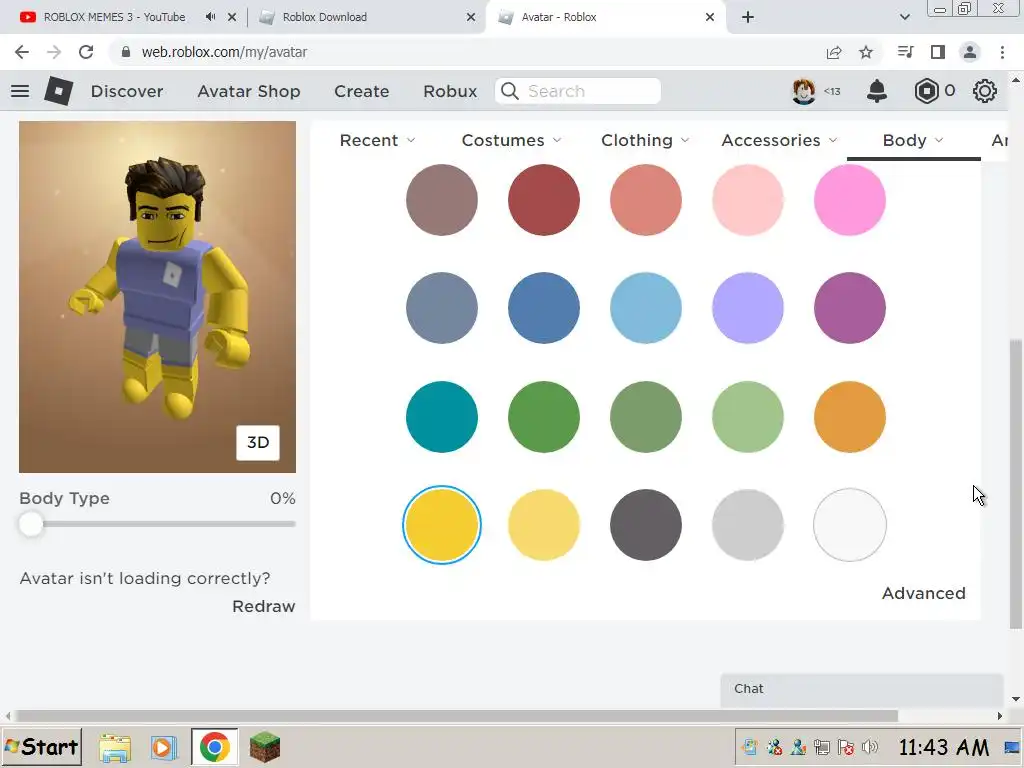Open the tab search chevron

point(904,17)
